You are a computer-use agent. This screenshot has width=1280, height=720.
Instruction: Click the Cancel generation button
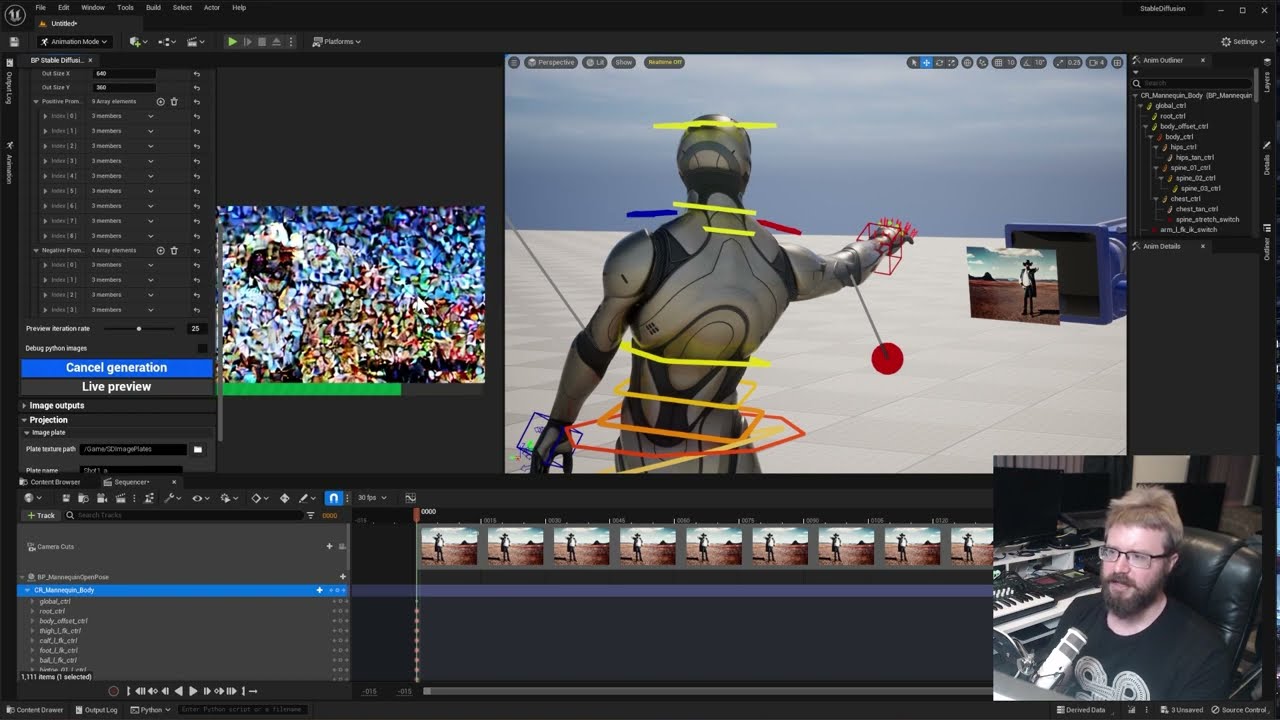tap(117, 367)
